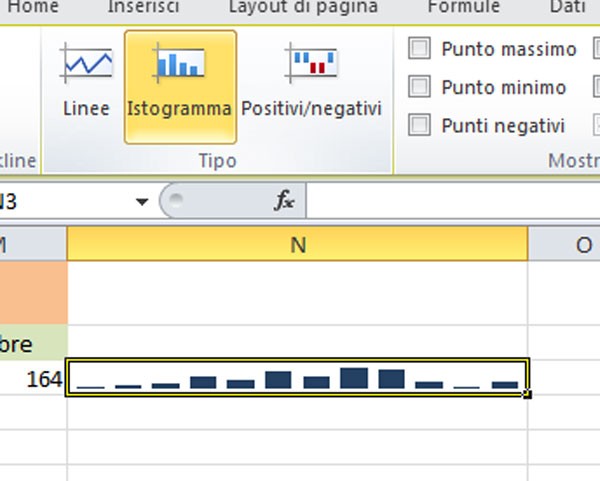Expand the Name Box dropdown arrow

point(141,201)
